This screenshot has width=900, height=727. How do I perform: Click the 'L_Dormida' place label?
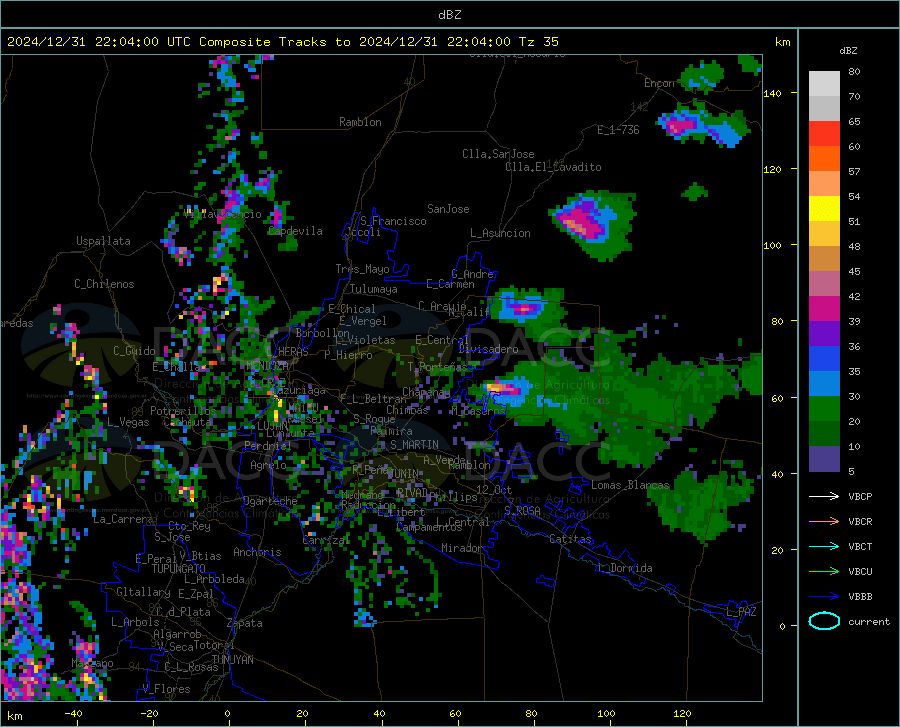coord(624,568)
